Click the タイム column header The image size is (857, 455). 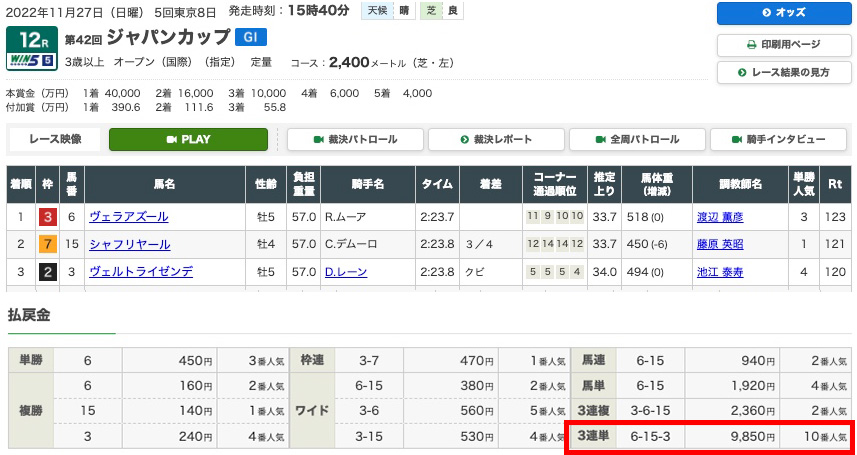click(437, 185)
